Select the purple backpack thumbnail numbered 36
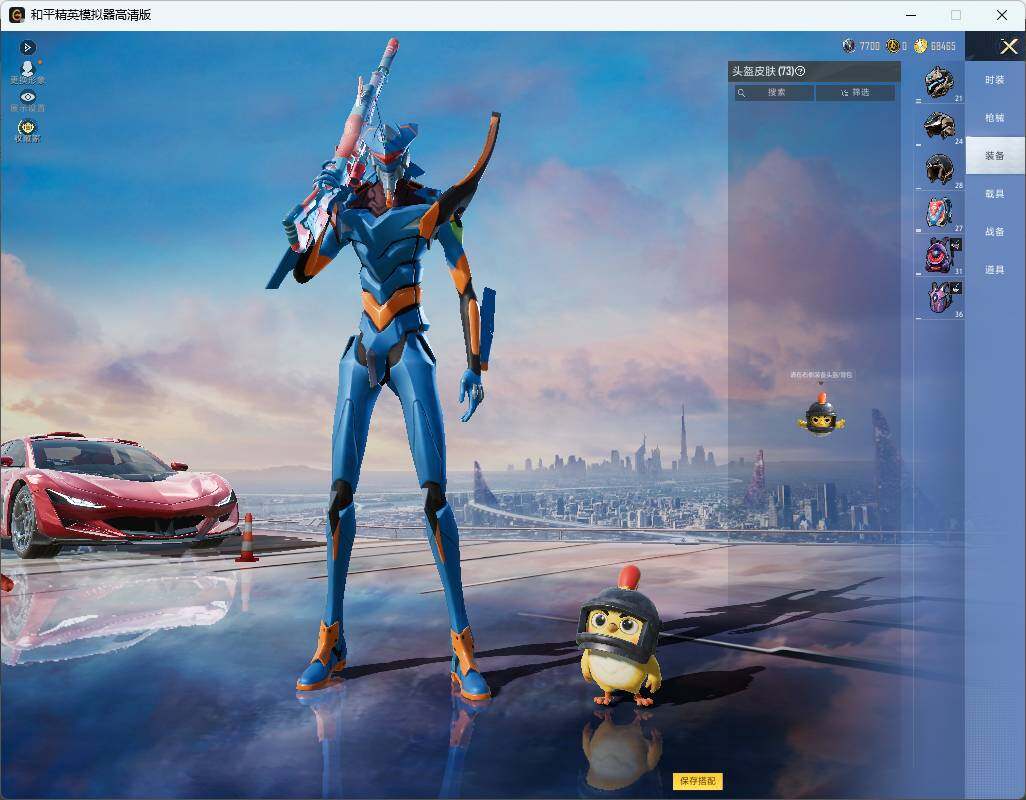 (940, 298)
